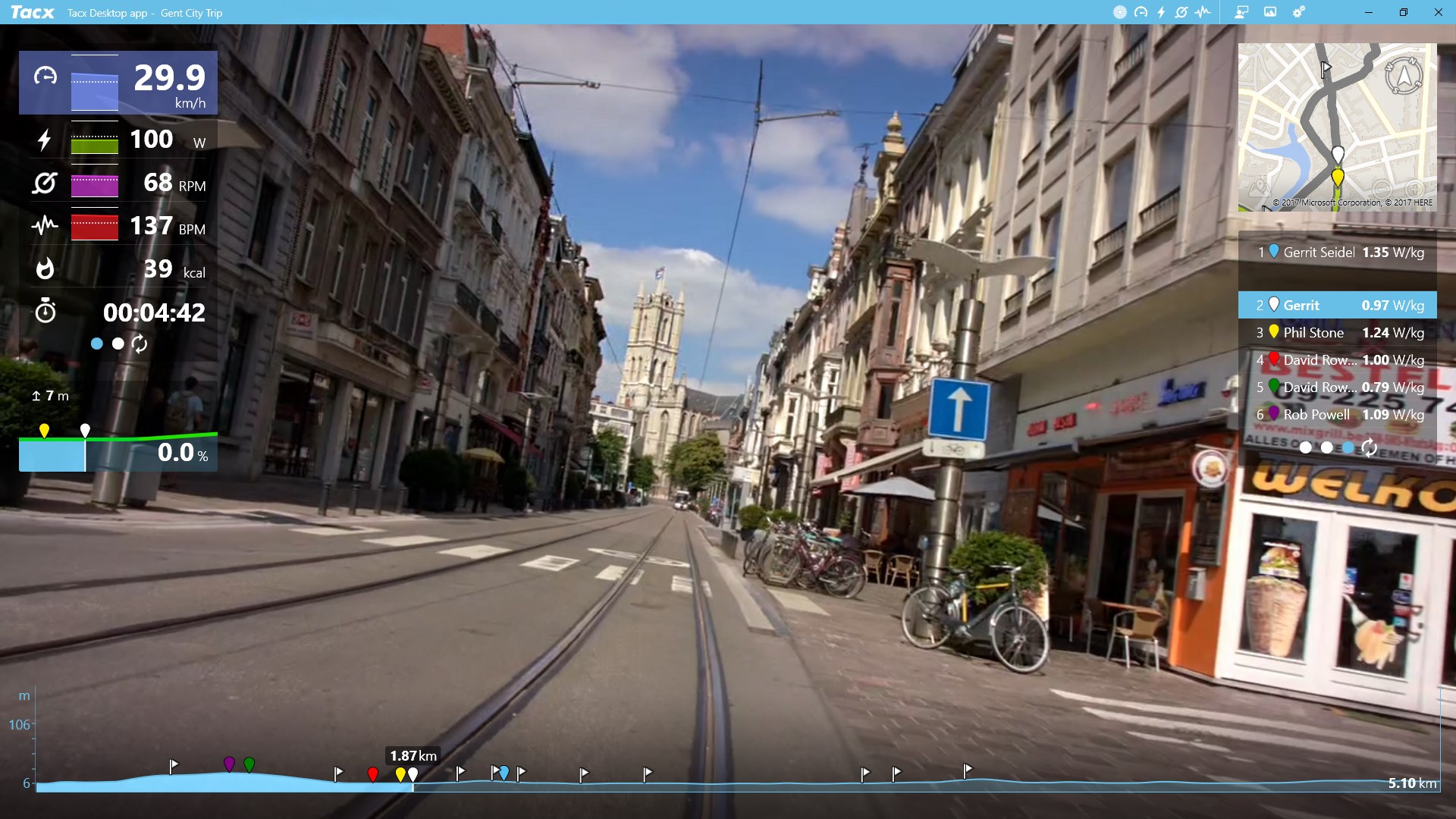Open settings gears icon in title bar

pyautogui.click(x=1299, y=12)
